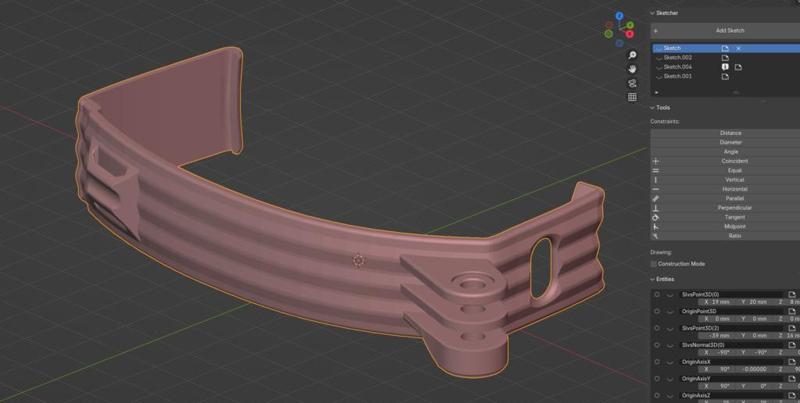Toggle visibility of the OriginAxisX entity
The width and height of the screenshot is (800, 403).
point(670,362)
